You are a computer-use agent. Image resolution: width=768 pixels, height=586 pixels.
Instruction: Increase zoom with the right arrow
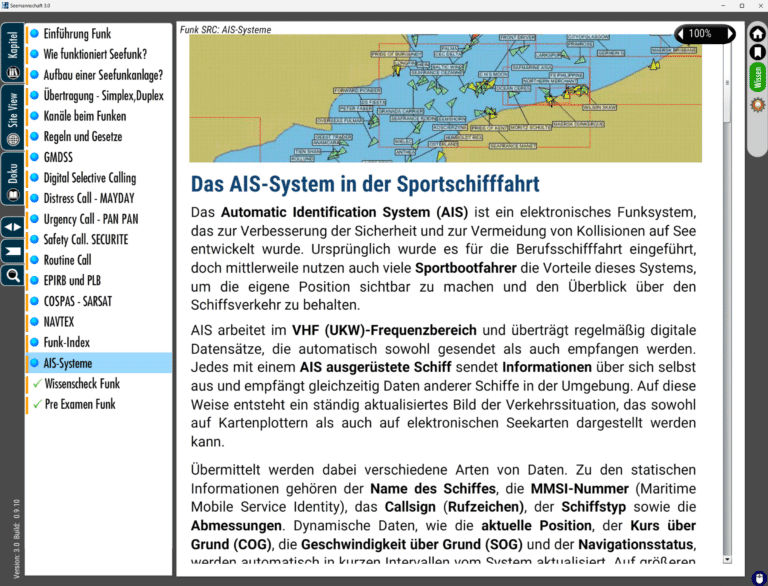730,34
